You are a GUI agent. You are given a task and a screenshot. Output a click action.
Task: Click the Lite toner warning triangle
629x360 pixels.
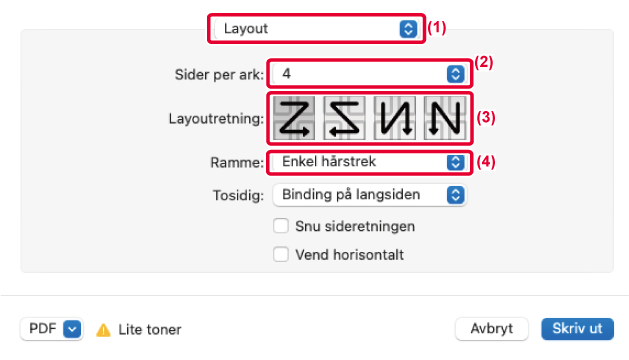tap(103, 330)
